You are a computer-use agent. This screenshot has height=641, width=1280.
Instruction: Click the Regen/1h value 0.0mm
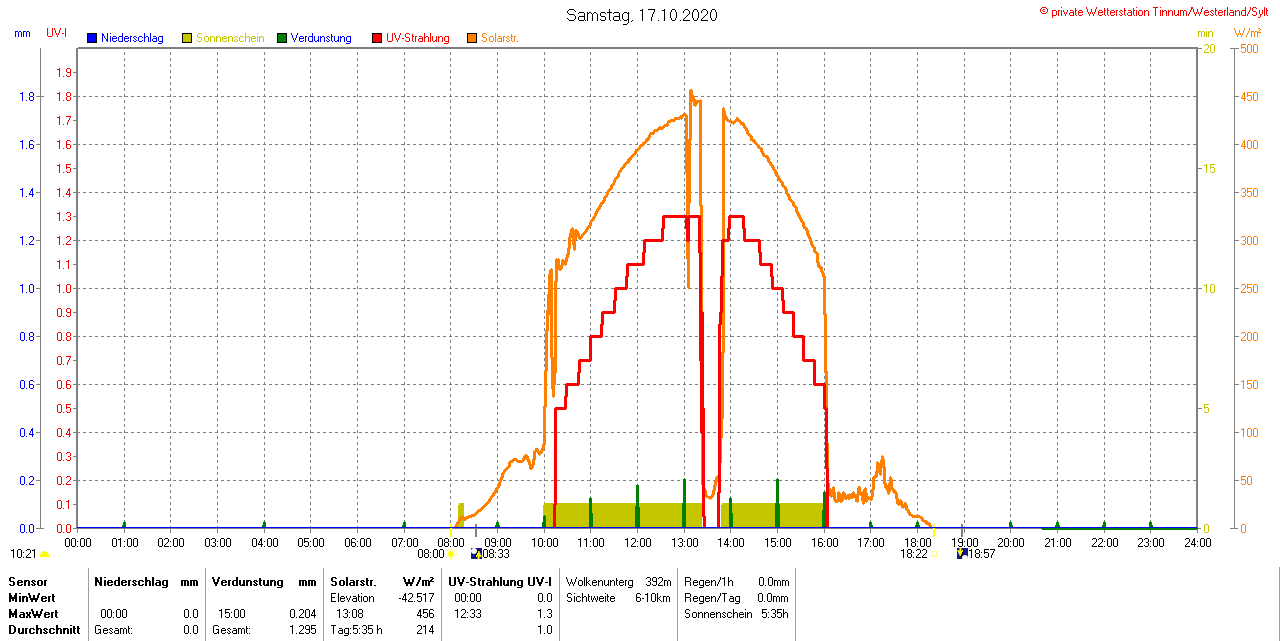point(773,581)
